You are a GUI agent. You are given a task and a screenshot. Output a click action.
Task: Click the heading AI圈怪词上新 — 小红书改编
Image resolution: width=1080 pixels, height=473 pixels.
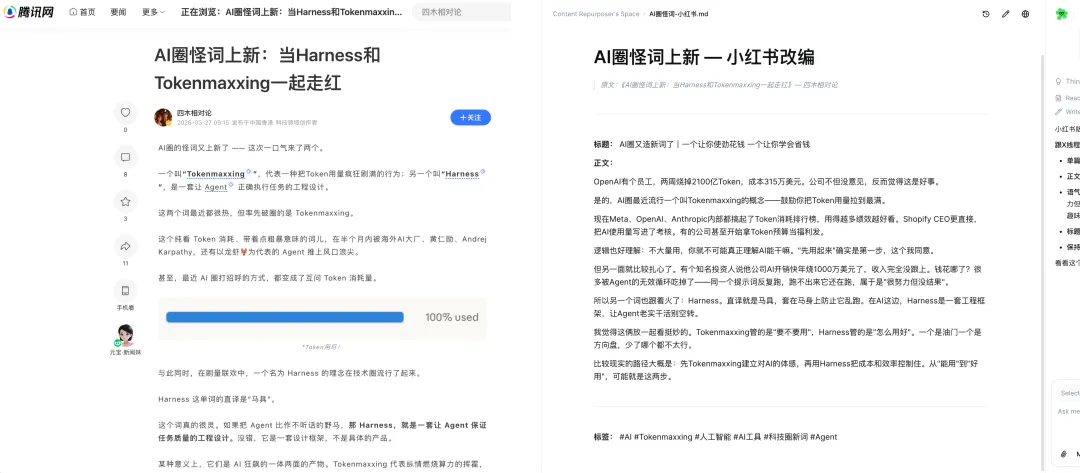pyautogui.click(x=704, y=56)
